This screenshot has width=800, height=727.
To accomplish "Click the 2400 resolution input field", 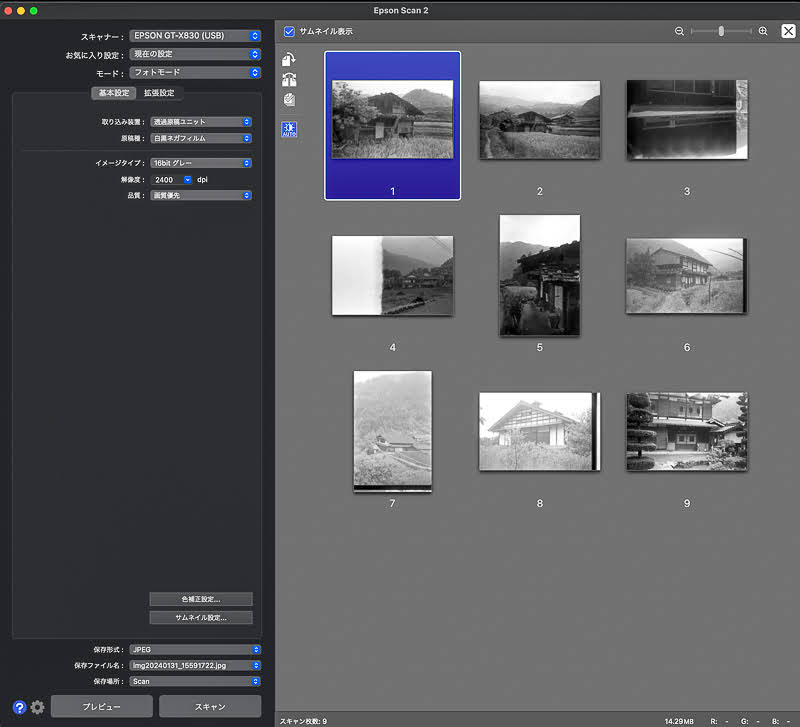I will 167,180.
